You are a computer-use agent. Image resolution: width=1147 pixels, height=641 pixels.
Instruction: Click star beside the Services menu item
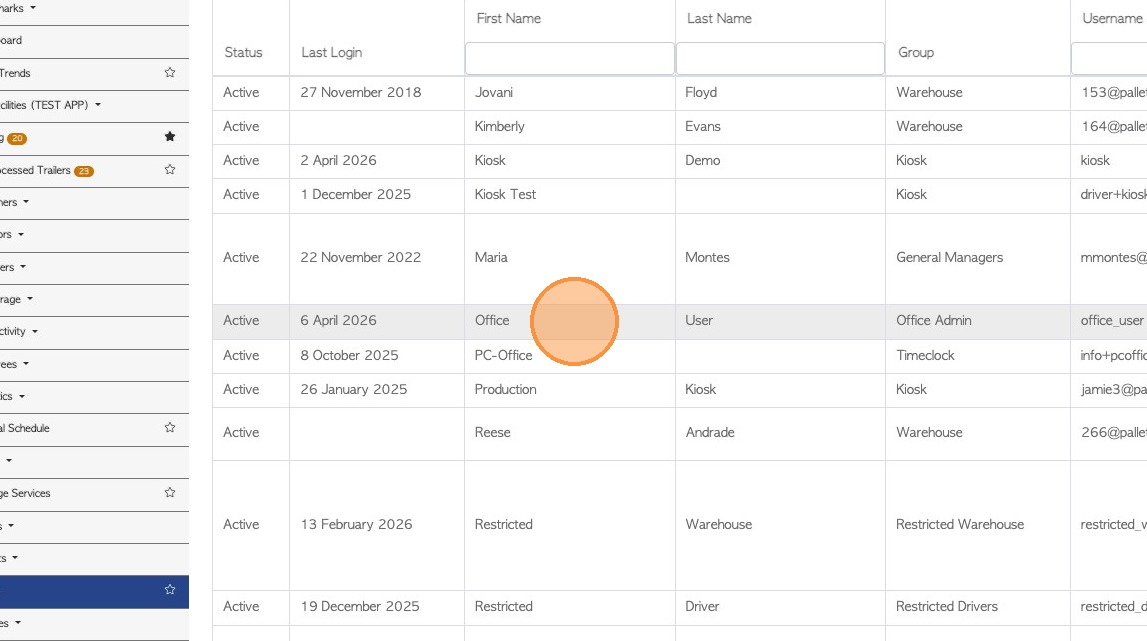pyautogui.click(x=170, y=492)
